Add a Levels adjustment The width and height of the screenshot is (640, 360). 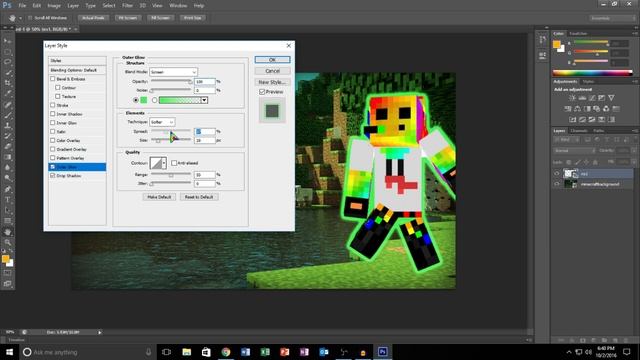click(x=582, y=98)
